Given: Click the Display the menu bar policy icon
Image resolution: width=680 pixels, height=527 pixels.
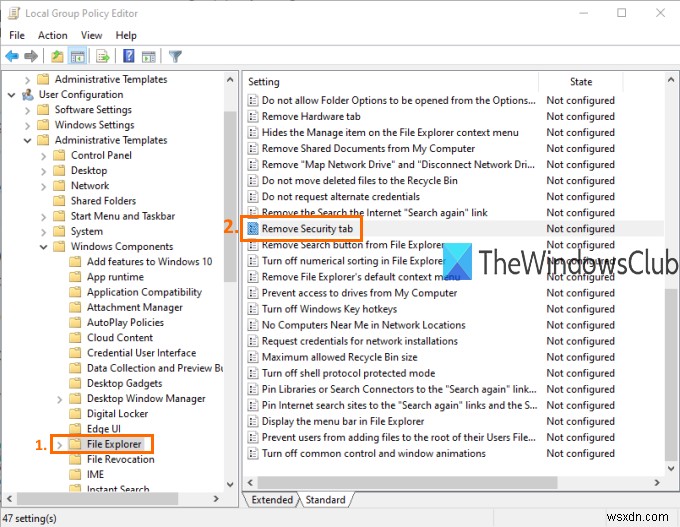Looking at the screenshot, I should tap(253, 421).
